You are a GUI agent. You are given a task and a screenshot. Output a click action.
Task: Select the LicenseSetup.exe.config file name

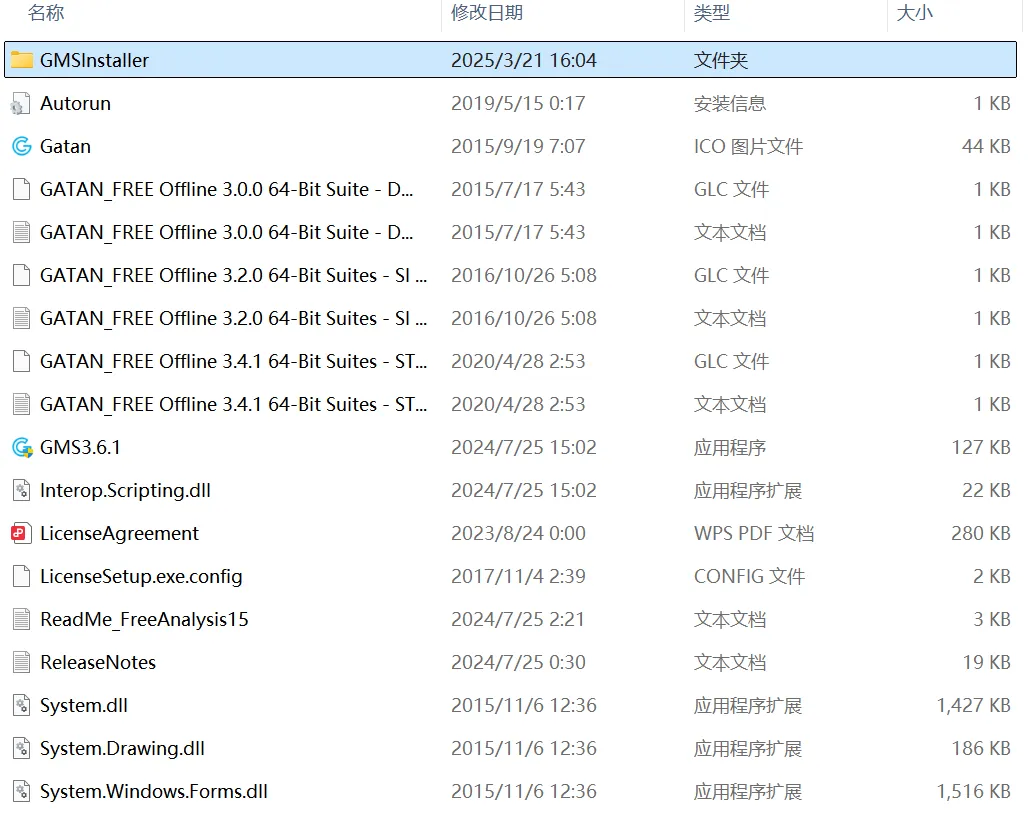141,576
